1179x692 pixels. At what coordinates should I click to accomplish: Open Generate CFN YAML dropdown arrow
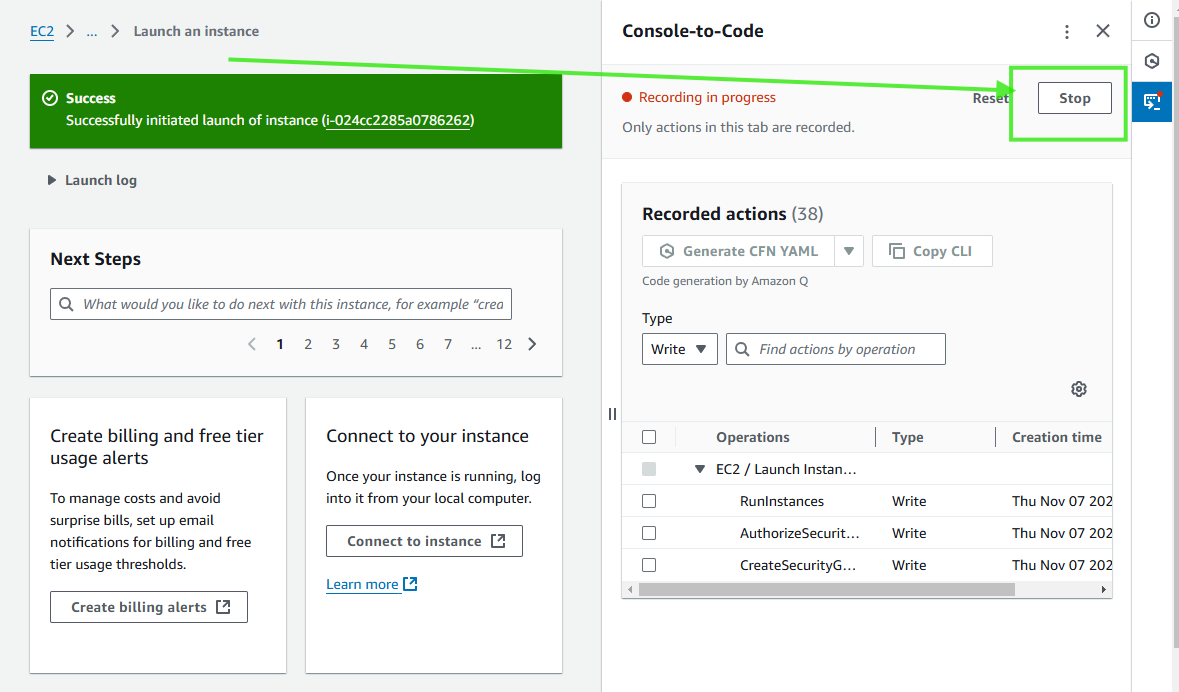pos(849,251)
